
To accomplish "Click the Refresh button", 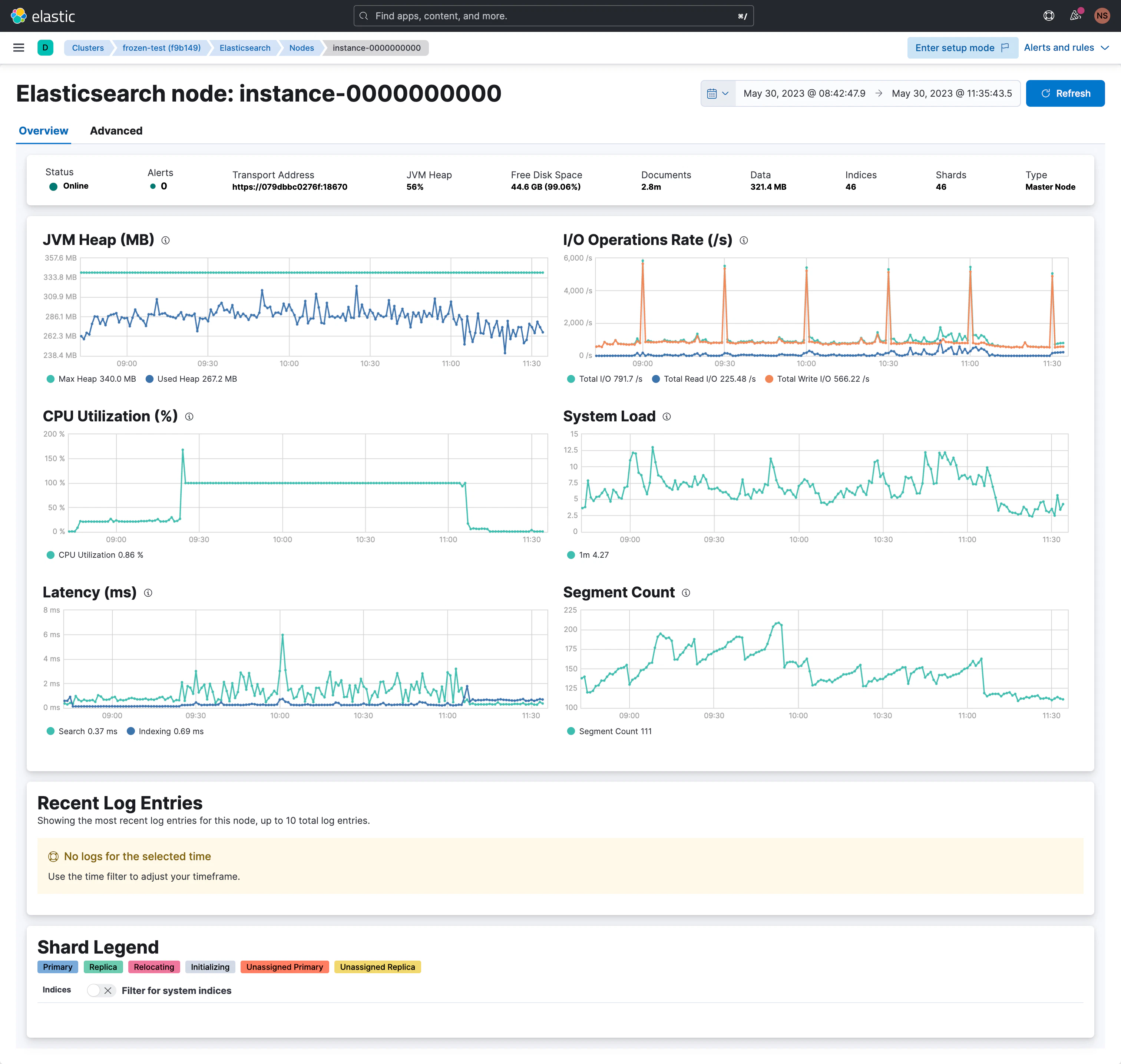I will point(1065,94).
